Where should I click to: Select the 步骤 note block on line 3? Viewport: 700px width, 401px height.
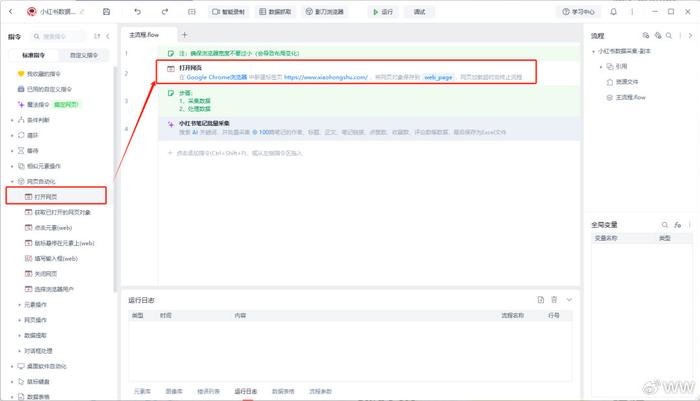coord(368,100)
